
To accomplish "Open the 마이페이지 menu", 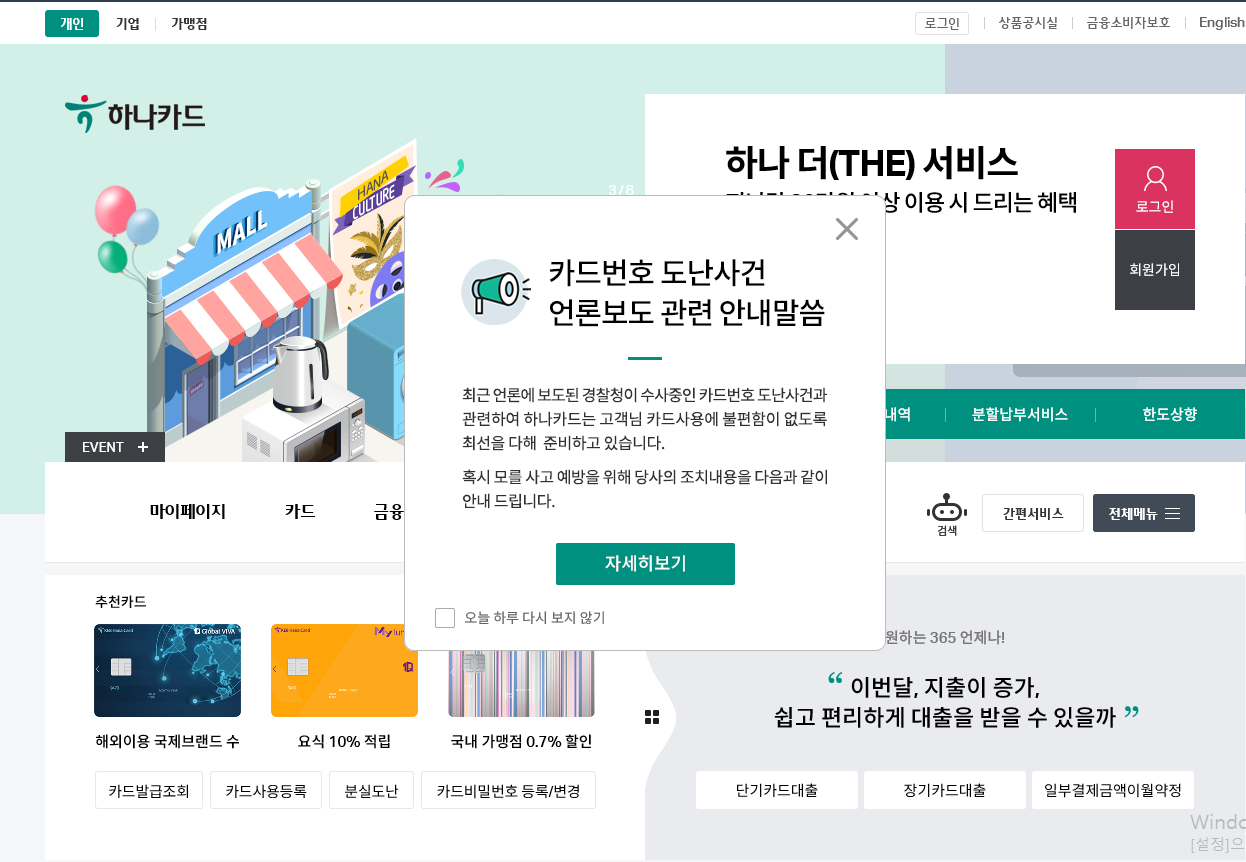I will pos(188,512).
